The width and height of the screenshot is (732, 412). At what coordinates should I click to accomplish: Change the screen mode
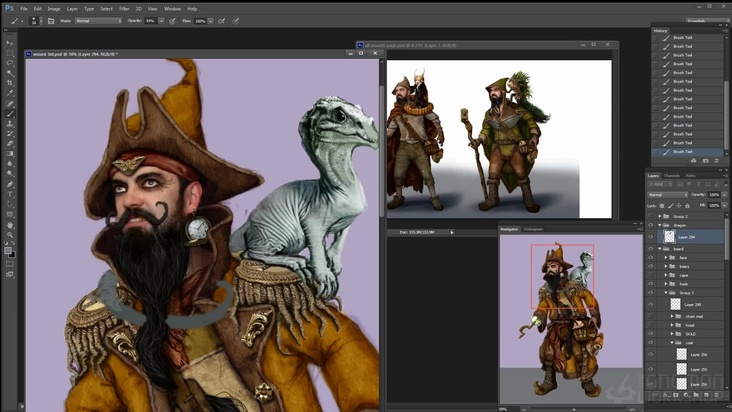coord(10,274)
